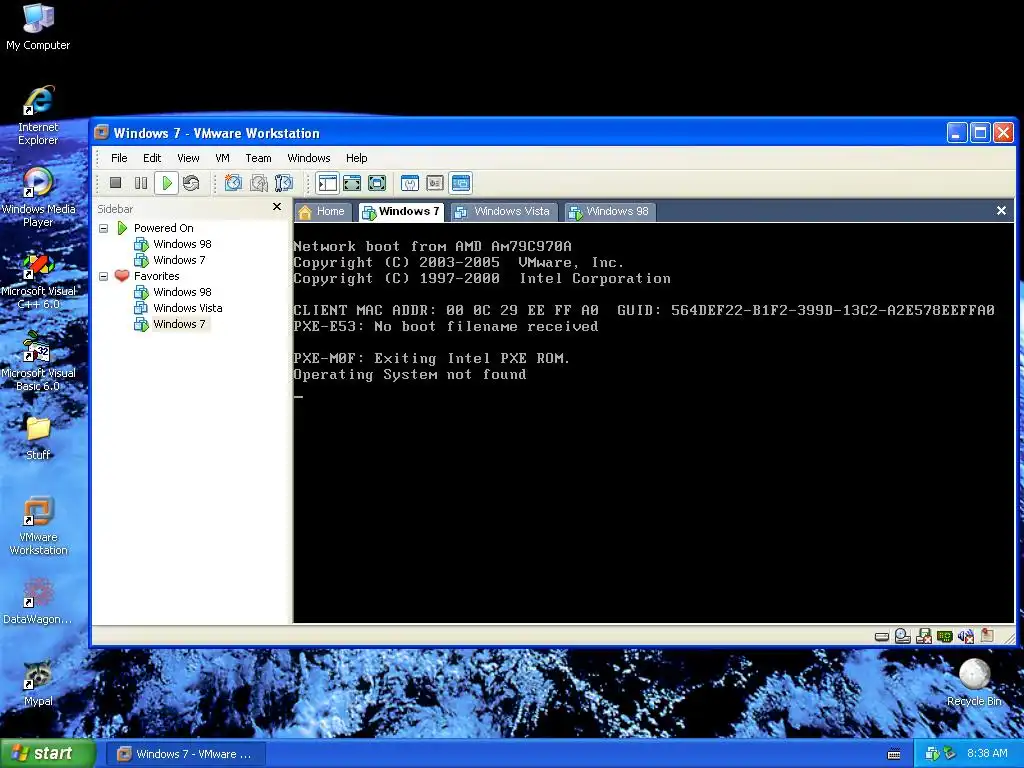Click the Windows Start button
Screen dimensions: 1024x768
coord(47,754)
